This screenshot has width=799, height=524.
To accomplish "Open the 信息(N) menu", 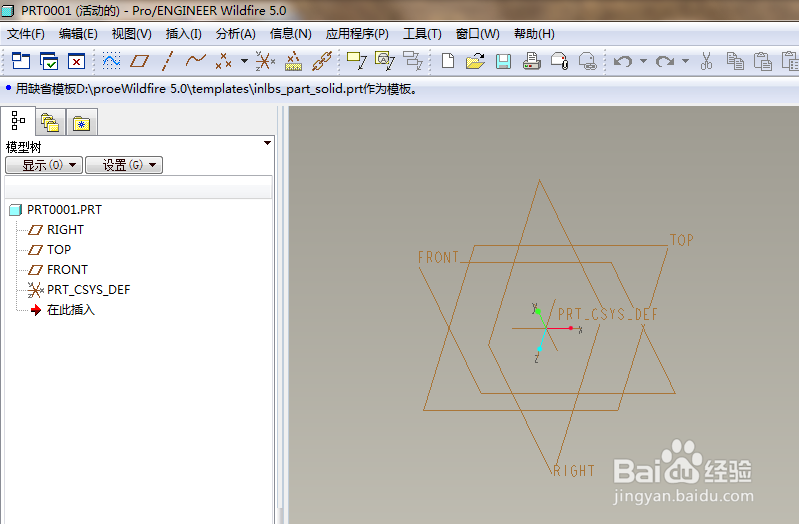I will click(x=290, y=34).
